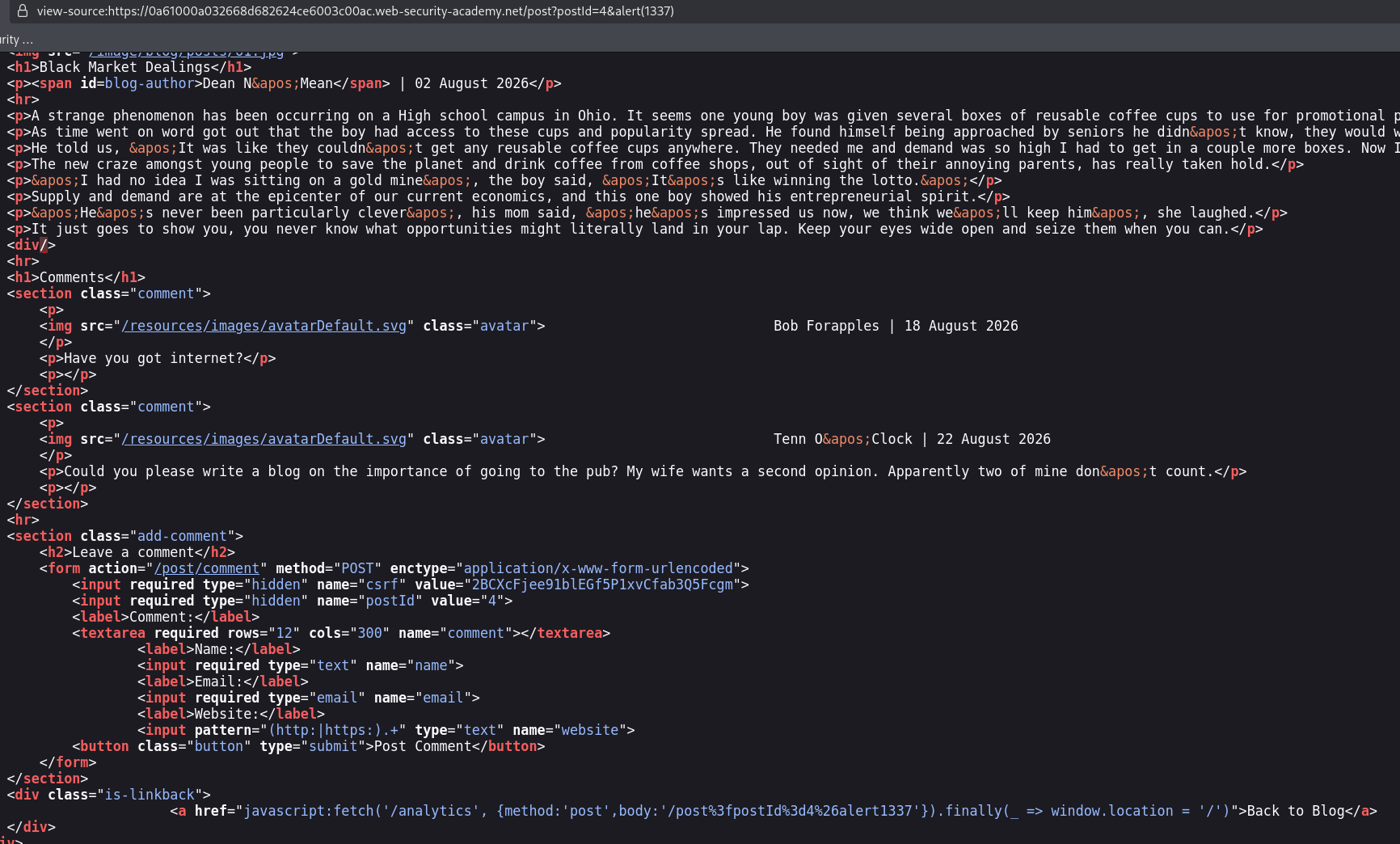Click the 'Post Comment' button text in source
The image size is (1400, 844).
tap(423, 746)
